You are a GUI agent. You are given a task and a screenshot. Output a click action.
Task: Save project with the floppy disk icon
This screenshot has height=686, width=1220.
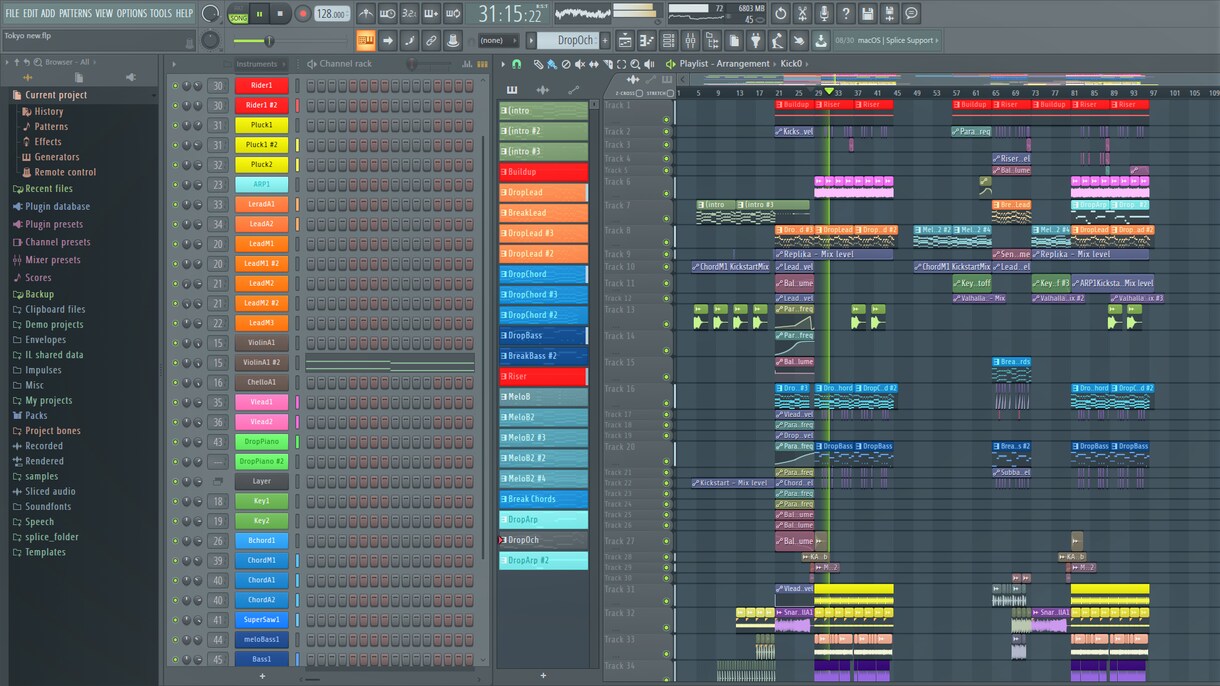[868, 14]
